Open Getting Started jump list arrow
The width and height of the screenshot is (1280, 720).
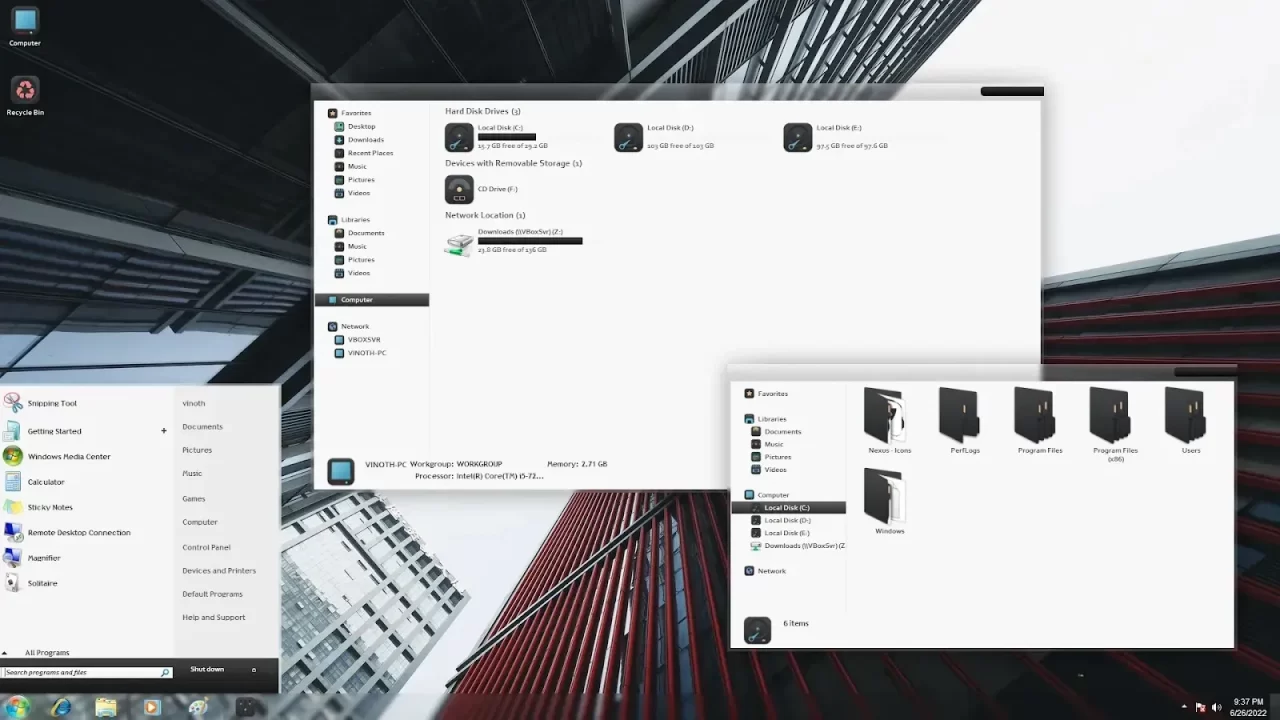coord(164,431)
